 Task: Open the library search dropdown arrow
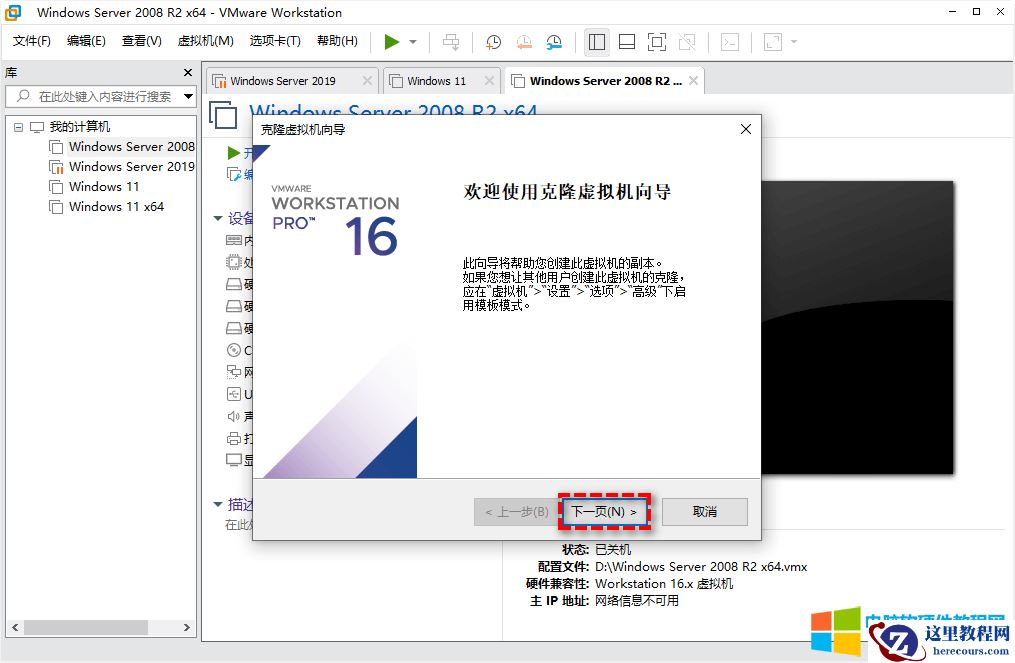coord(188,96)
